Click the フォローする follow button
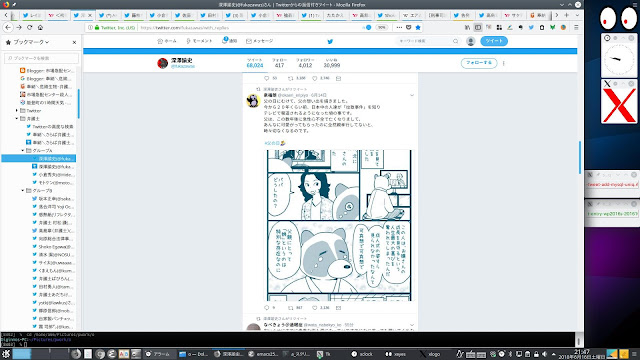640x360 pixels. [479, 63]
